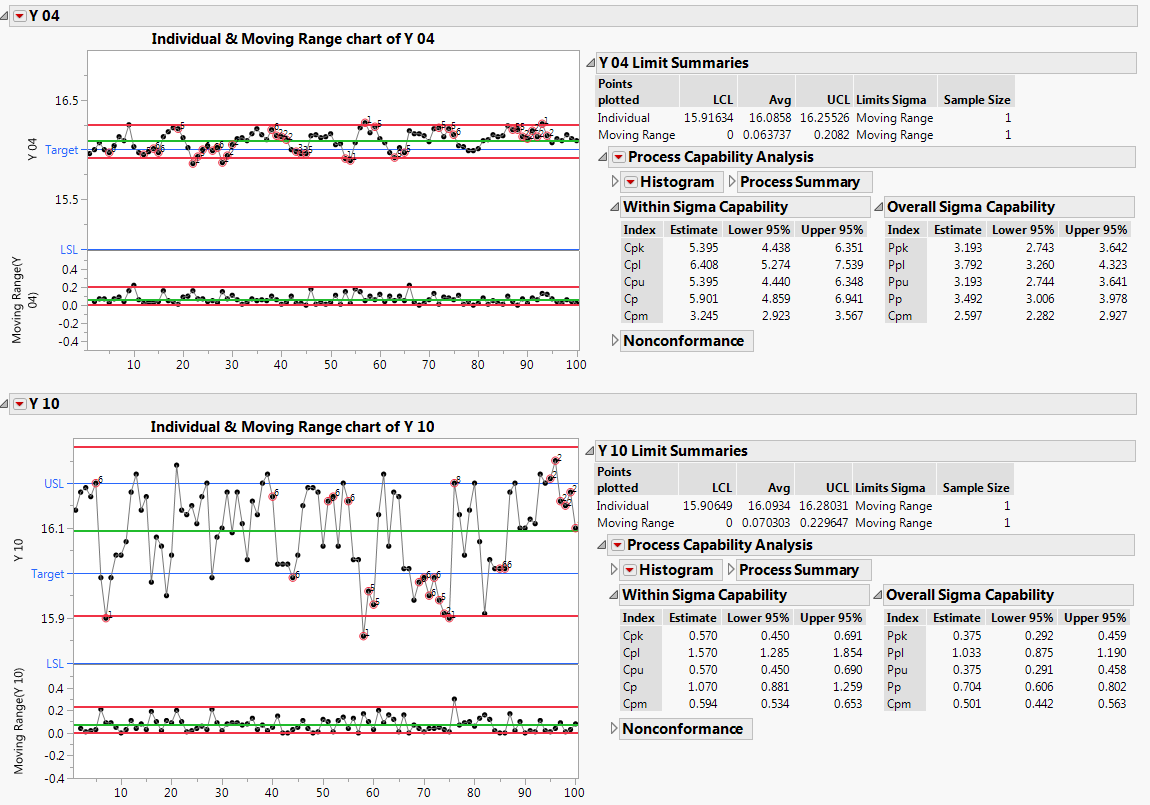This screenshot has height=805, width=1150.
Task: Collapse the Y 10 Limit Summaries panel
Action: 591,451
